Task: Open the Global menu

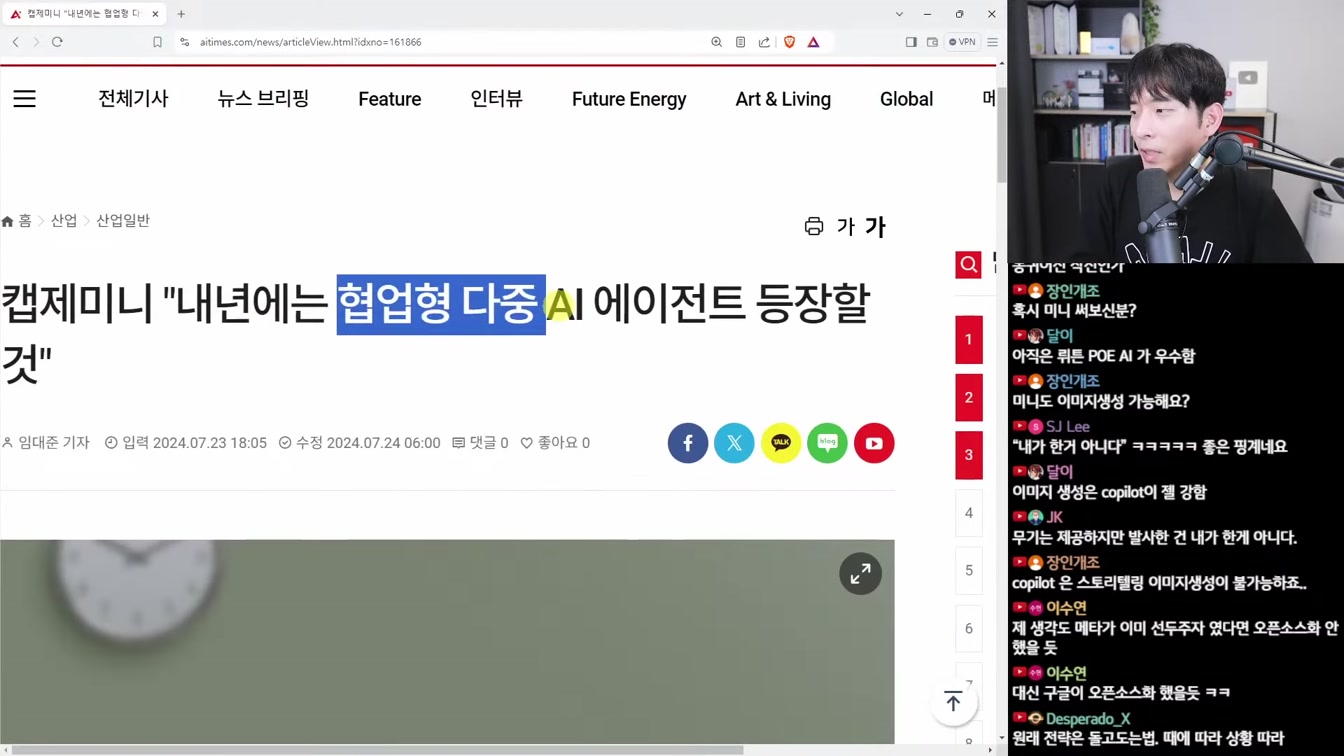Action: point(906,99)
